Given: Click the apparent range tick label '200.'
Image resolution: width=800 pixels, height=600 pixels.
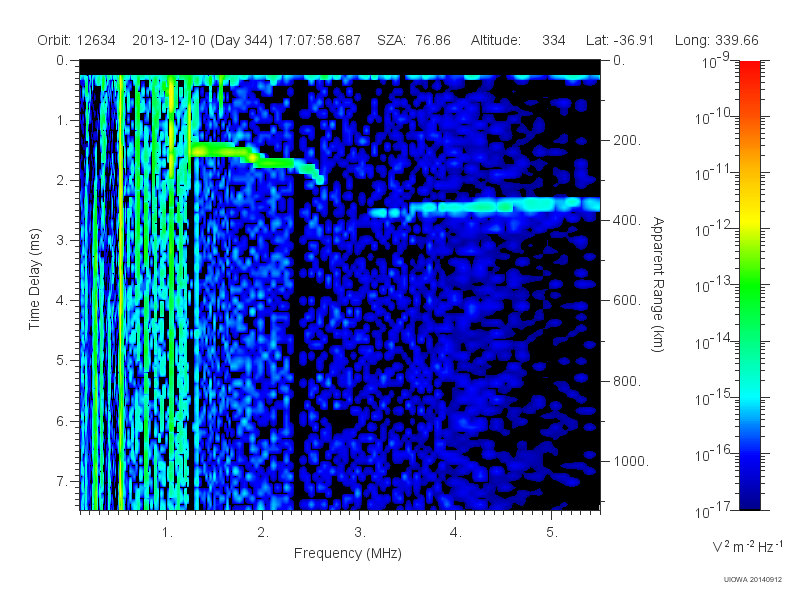Looking at the screenshot, I should coord(627,140).
